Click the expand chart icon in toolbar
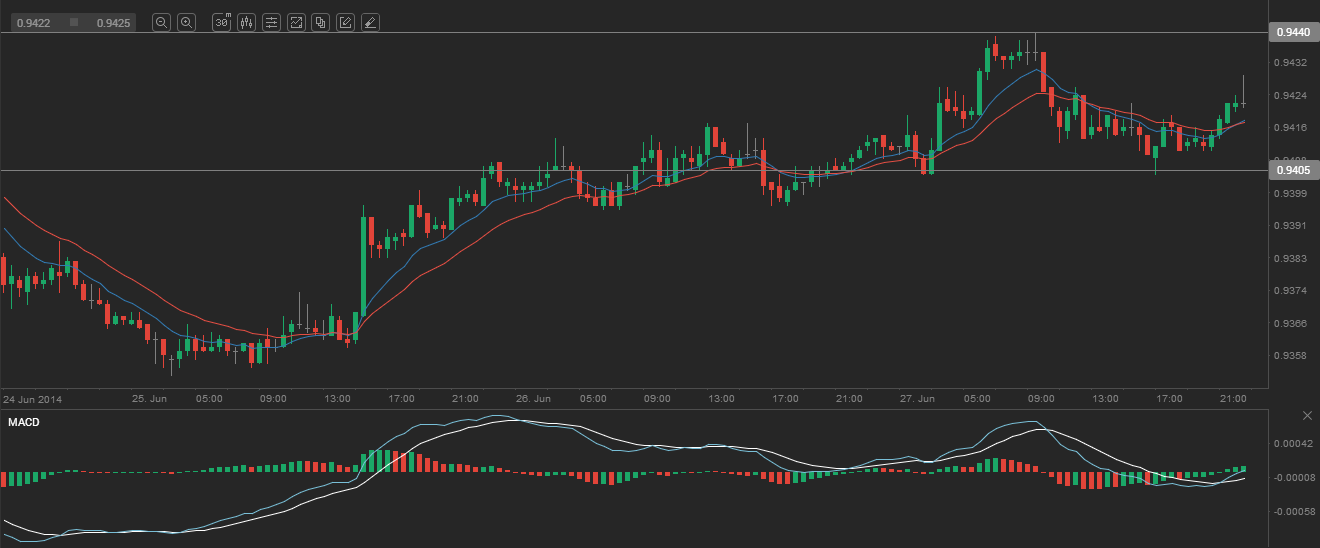Viewport: 1320px width, 548px height. (x=296, y=22)
